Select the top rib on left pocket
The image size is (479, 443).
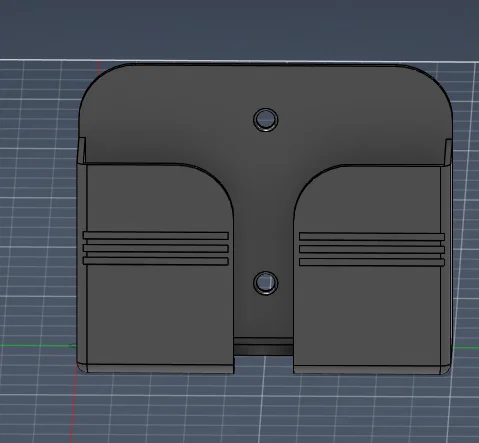(x=156, y=236)
